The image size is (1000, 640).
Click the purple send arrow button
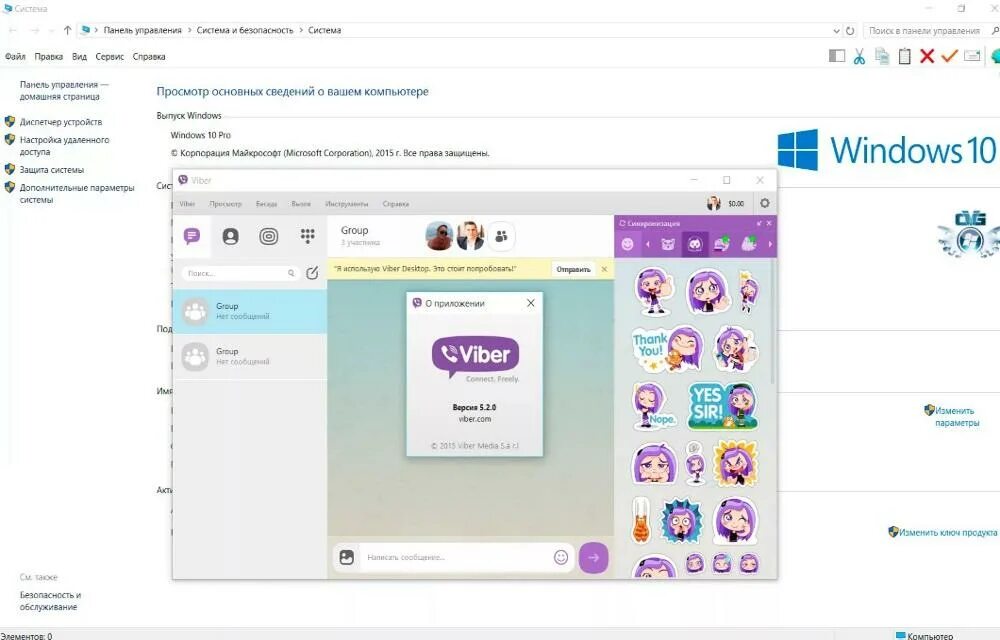tap(593, 557)
